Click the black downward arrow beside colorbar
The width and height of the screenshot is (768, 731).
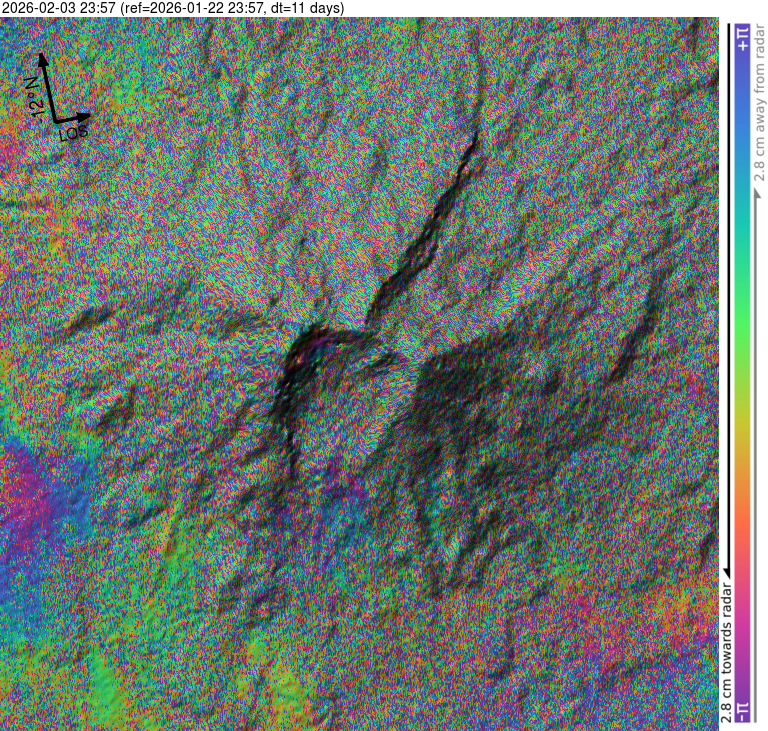[x=727, y=570]
